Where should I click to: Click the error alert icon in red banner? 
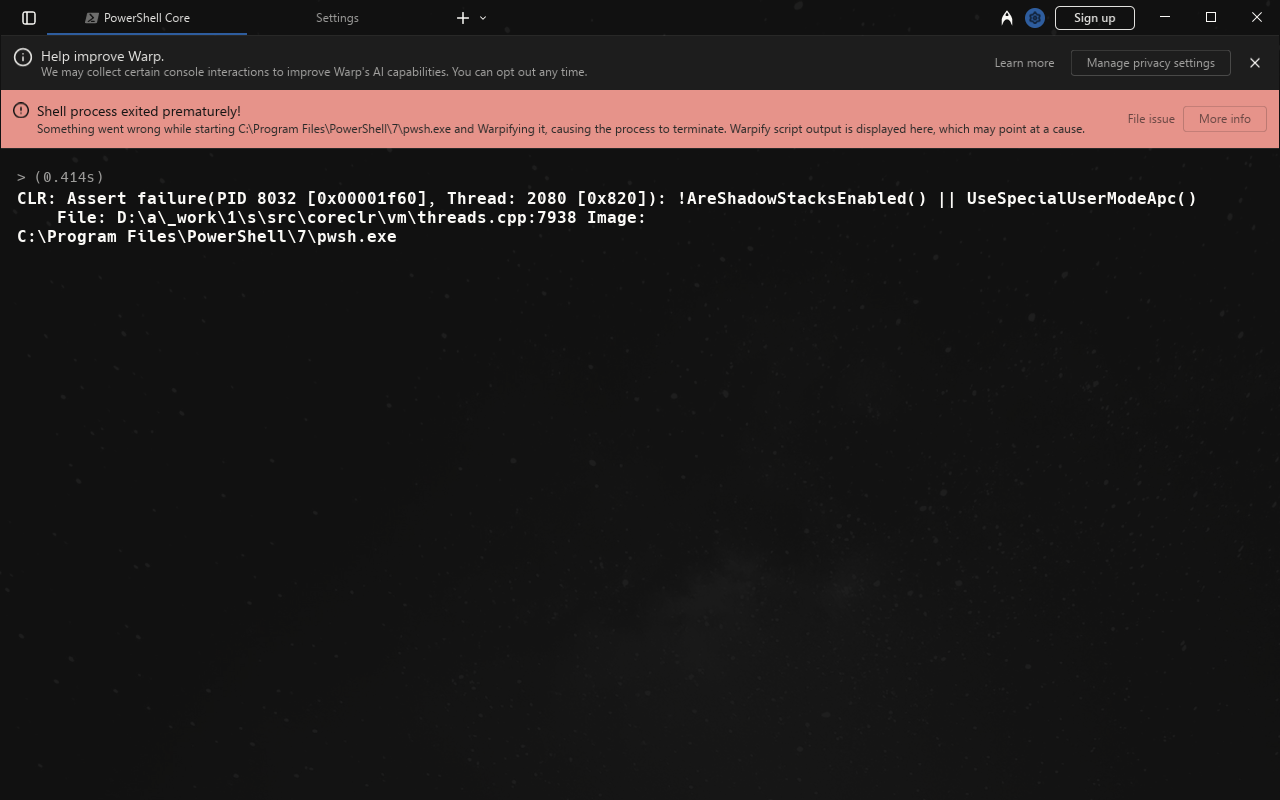(21, 111)
